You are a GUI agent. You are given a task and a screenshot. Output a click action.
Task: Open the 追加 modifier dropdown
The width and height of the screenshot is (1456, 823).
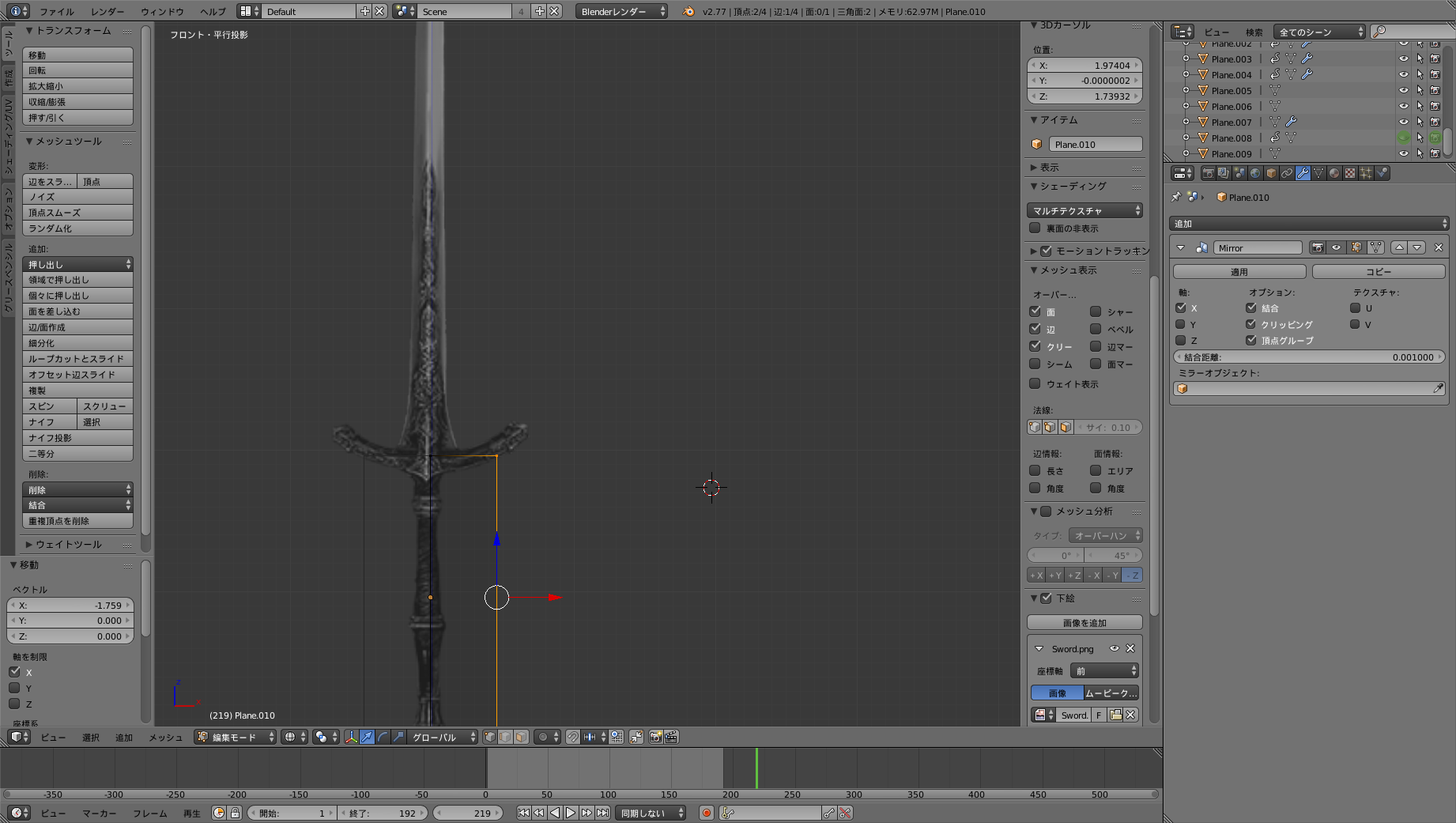tap(1309, 224)
